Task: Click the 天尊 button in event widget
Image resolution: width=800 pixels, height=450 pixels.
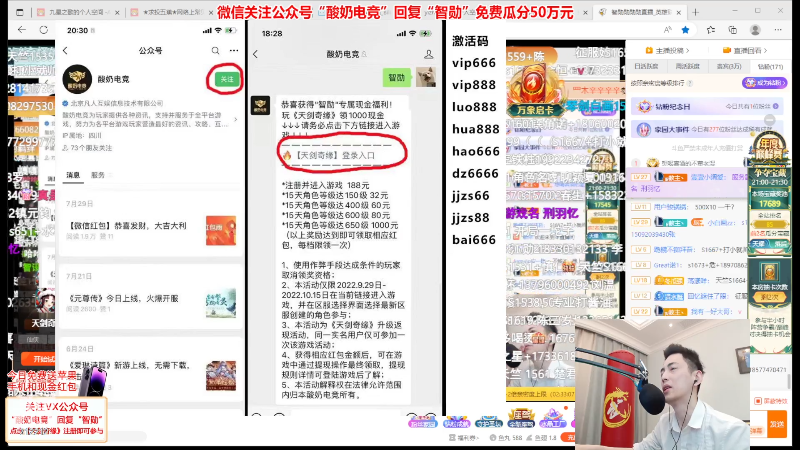Action: pos(760,244)
